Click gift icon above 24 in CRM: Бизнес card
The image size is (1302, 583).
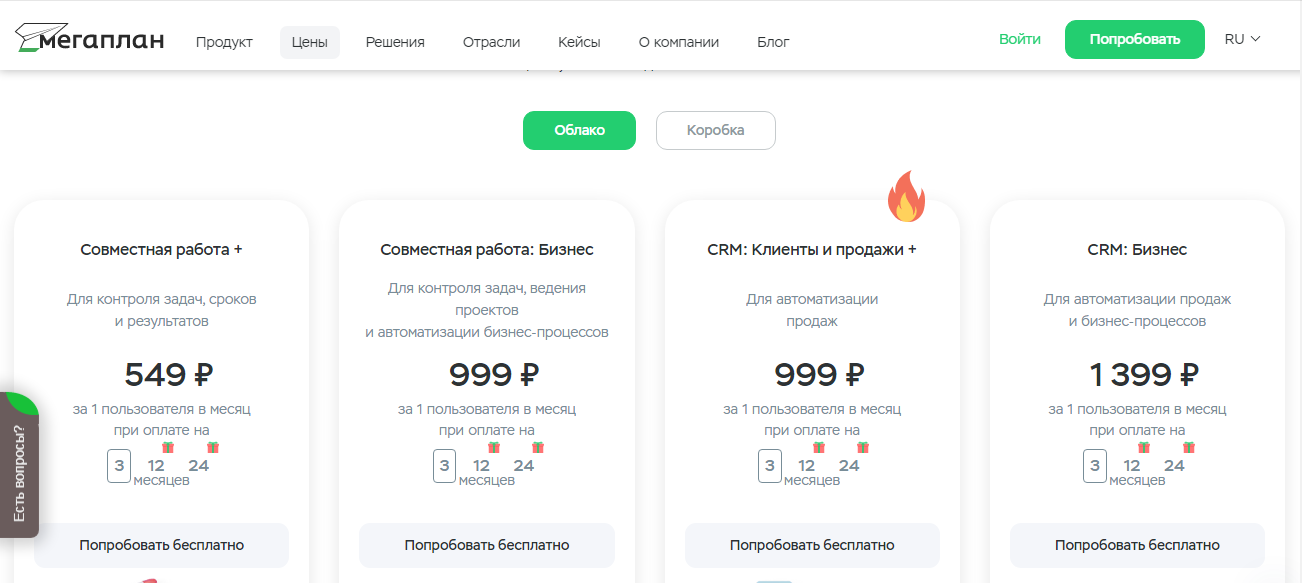[x=1189, y=448]
